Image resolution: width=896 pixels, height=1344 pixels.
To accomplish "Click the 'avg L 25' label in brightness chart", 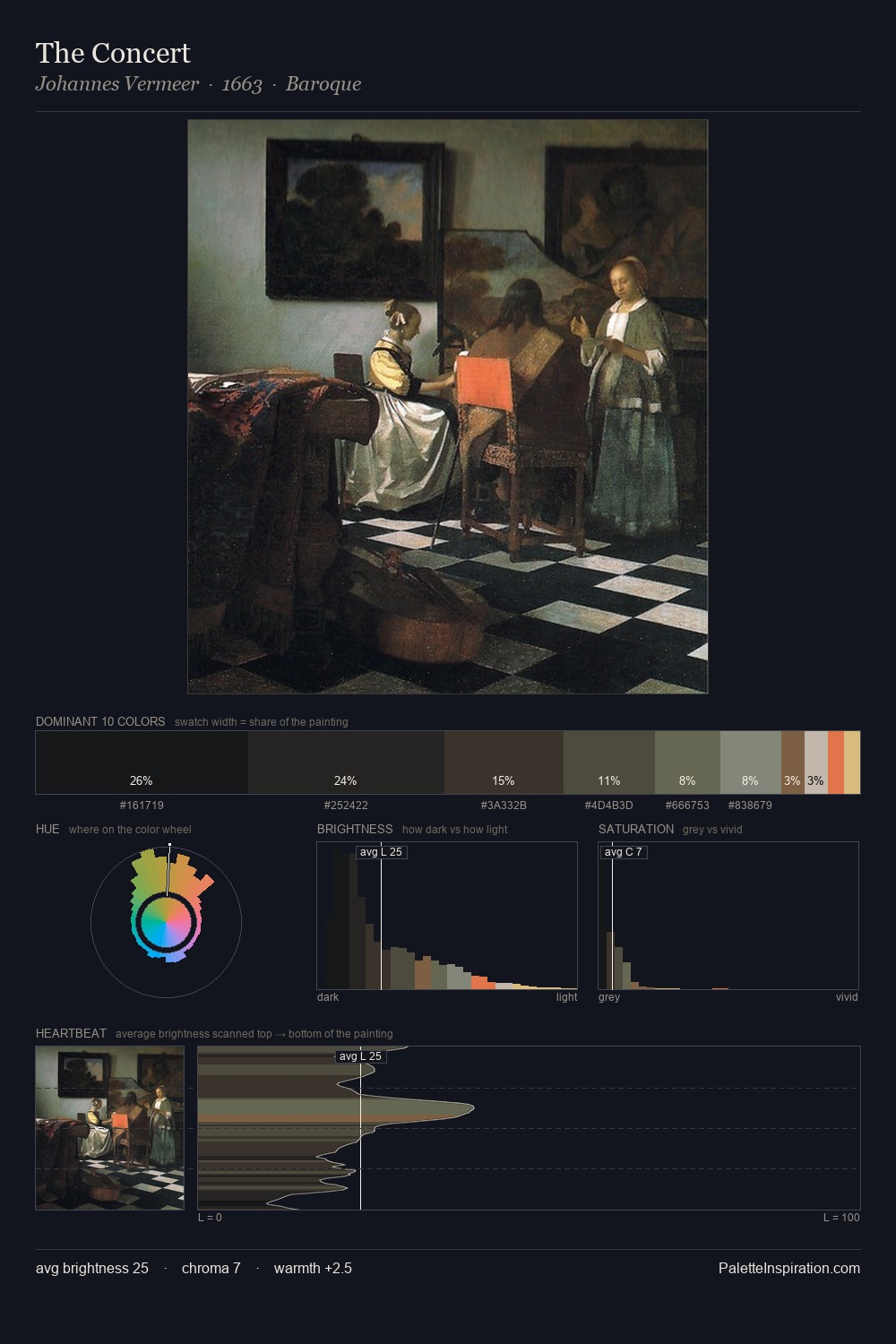I will pyautogui.click(x=381, y=852).
